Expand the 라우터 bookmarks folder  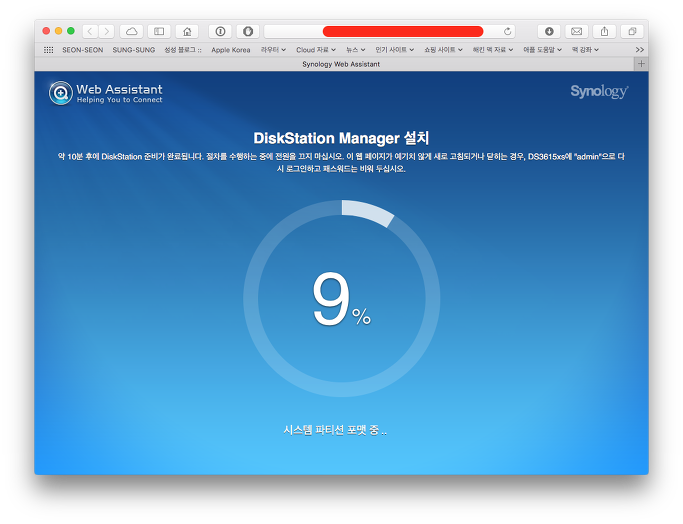tap(273, 50)
